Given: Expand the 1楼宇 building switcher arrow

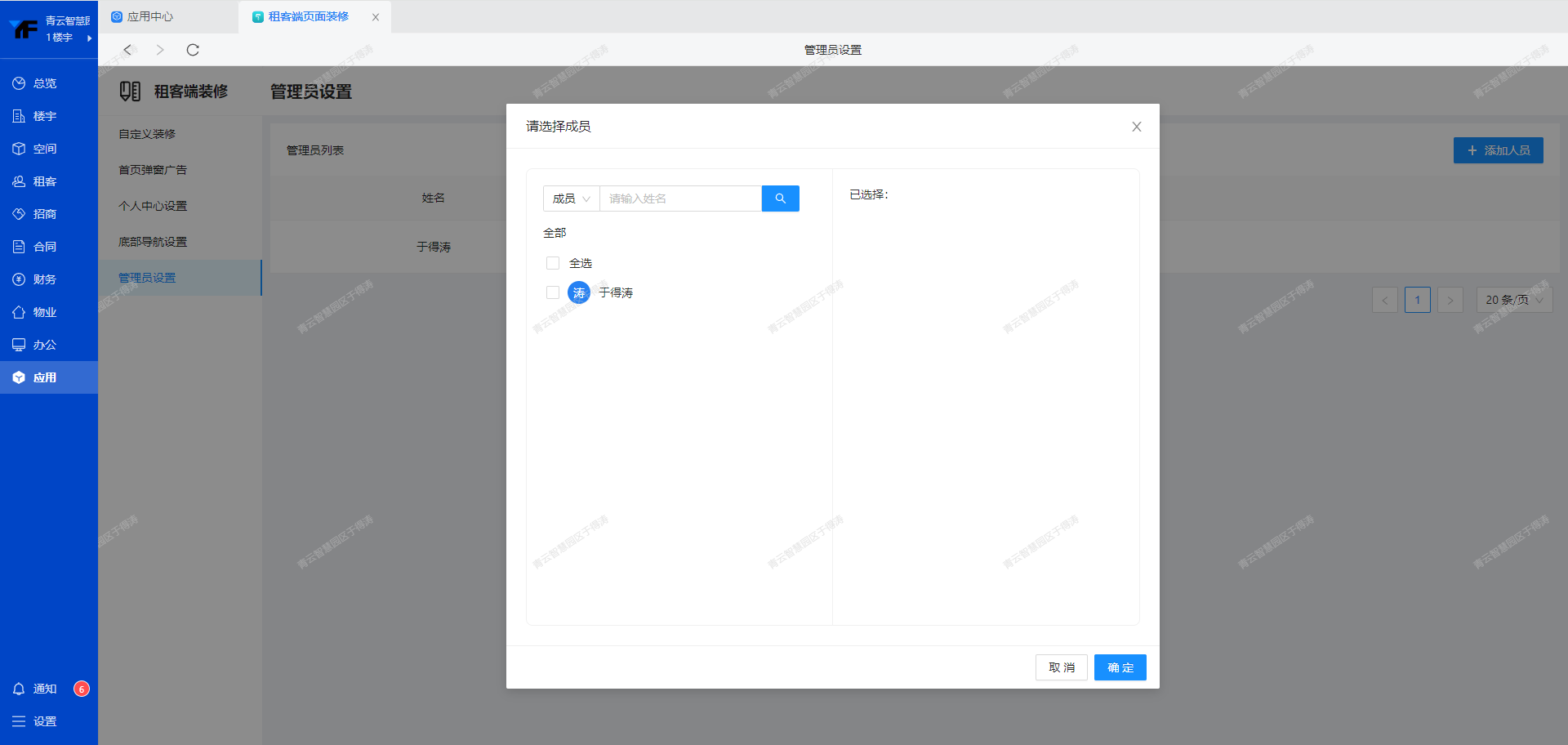Looking at the screenshot, I should click(x=89, y=38).
